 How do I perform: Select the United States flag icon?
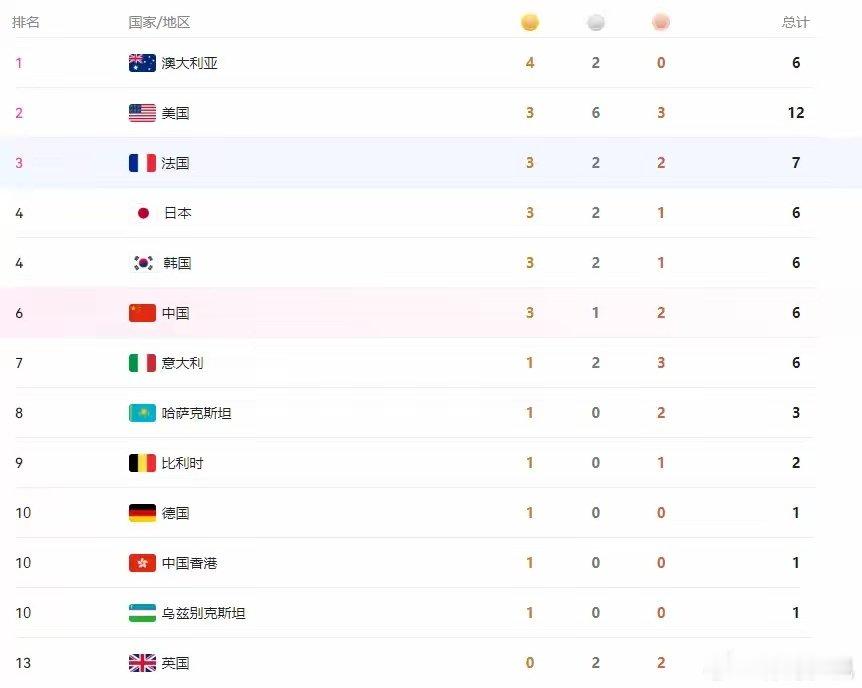coord(142,113)
